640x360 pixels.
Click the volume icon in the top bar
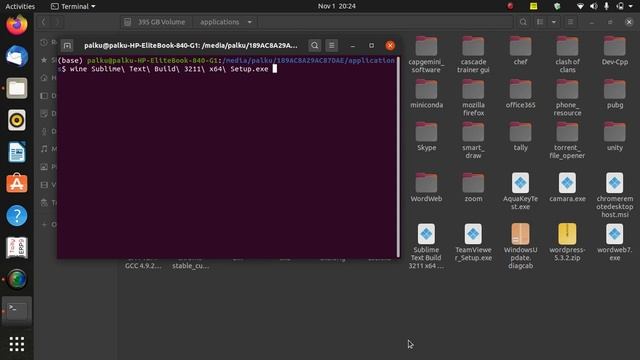point(593,6)
